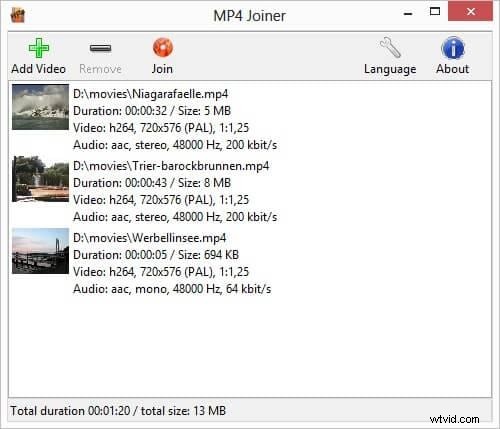Click the Total duration 00:01:20 status text
Image resolution: width=500 pixels, height=429 pixels.
point(118,411)
